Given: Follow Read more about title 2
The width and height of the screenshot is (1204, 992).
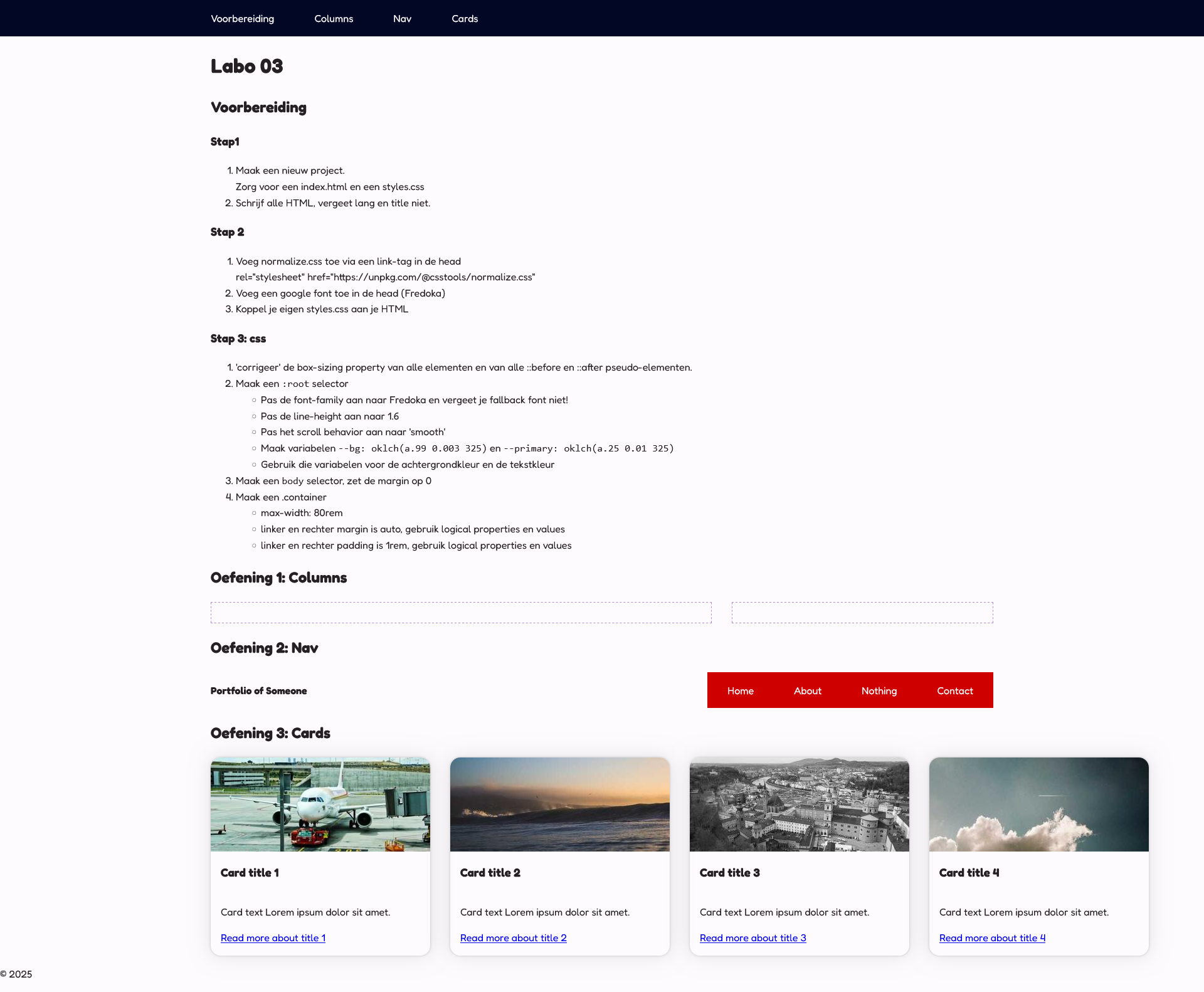Looking at the screenshot, I should coord(513,938).
